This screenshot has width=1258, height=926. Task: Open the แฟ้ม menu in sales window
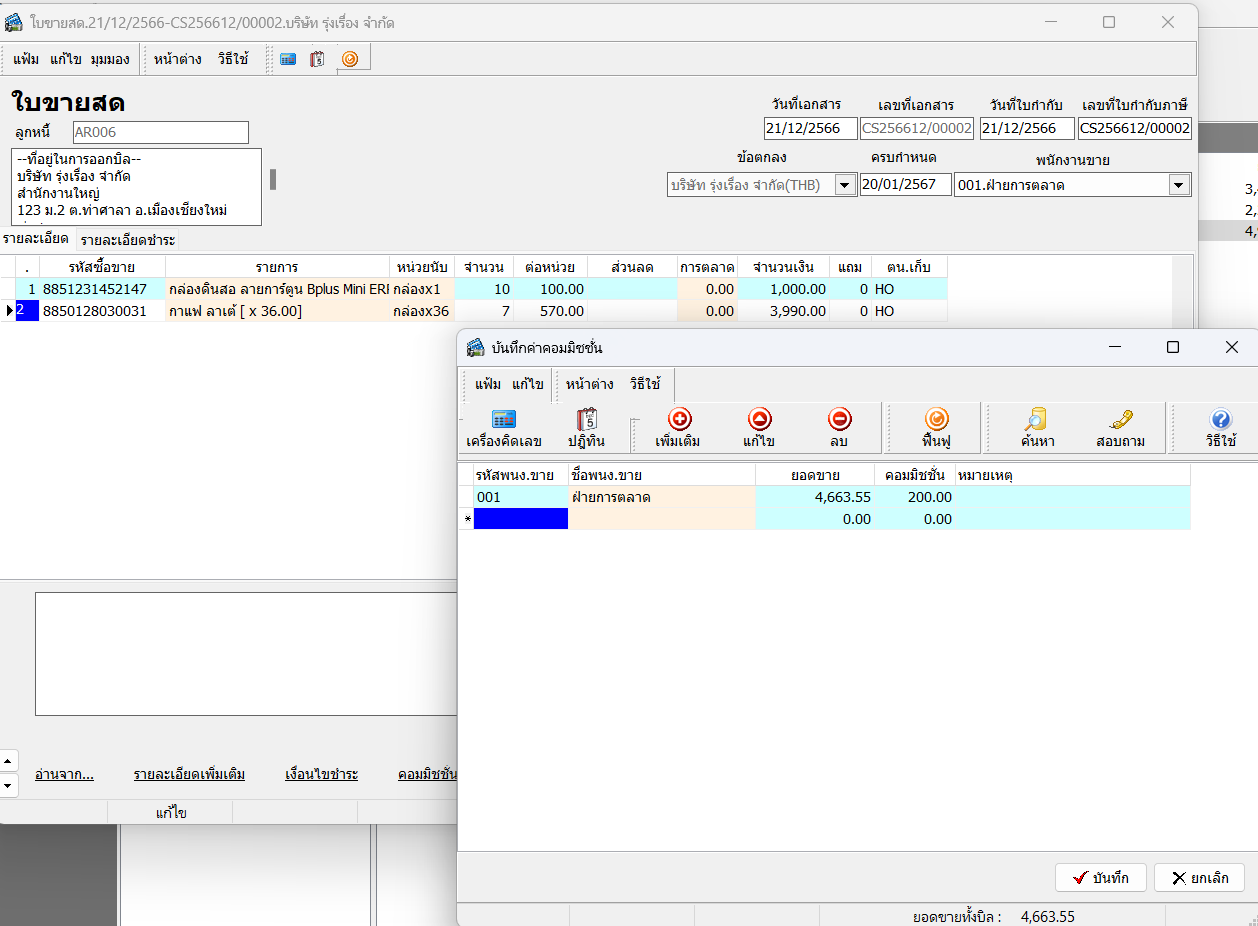coord(26,59)
